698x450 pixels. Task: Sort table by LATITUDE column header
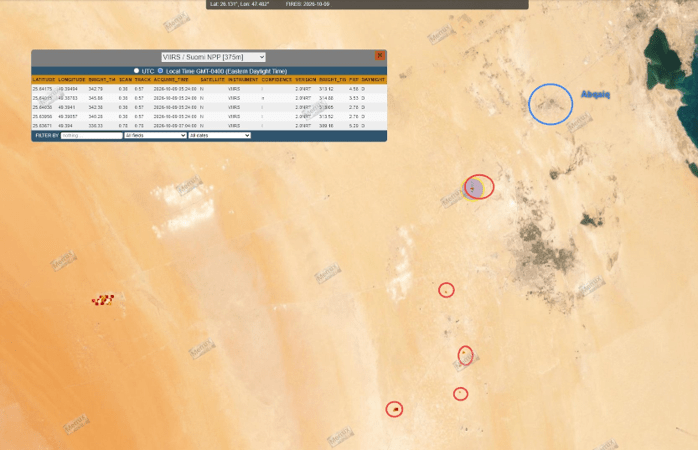point(44,80)
